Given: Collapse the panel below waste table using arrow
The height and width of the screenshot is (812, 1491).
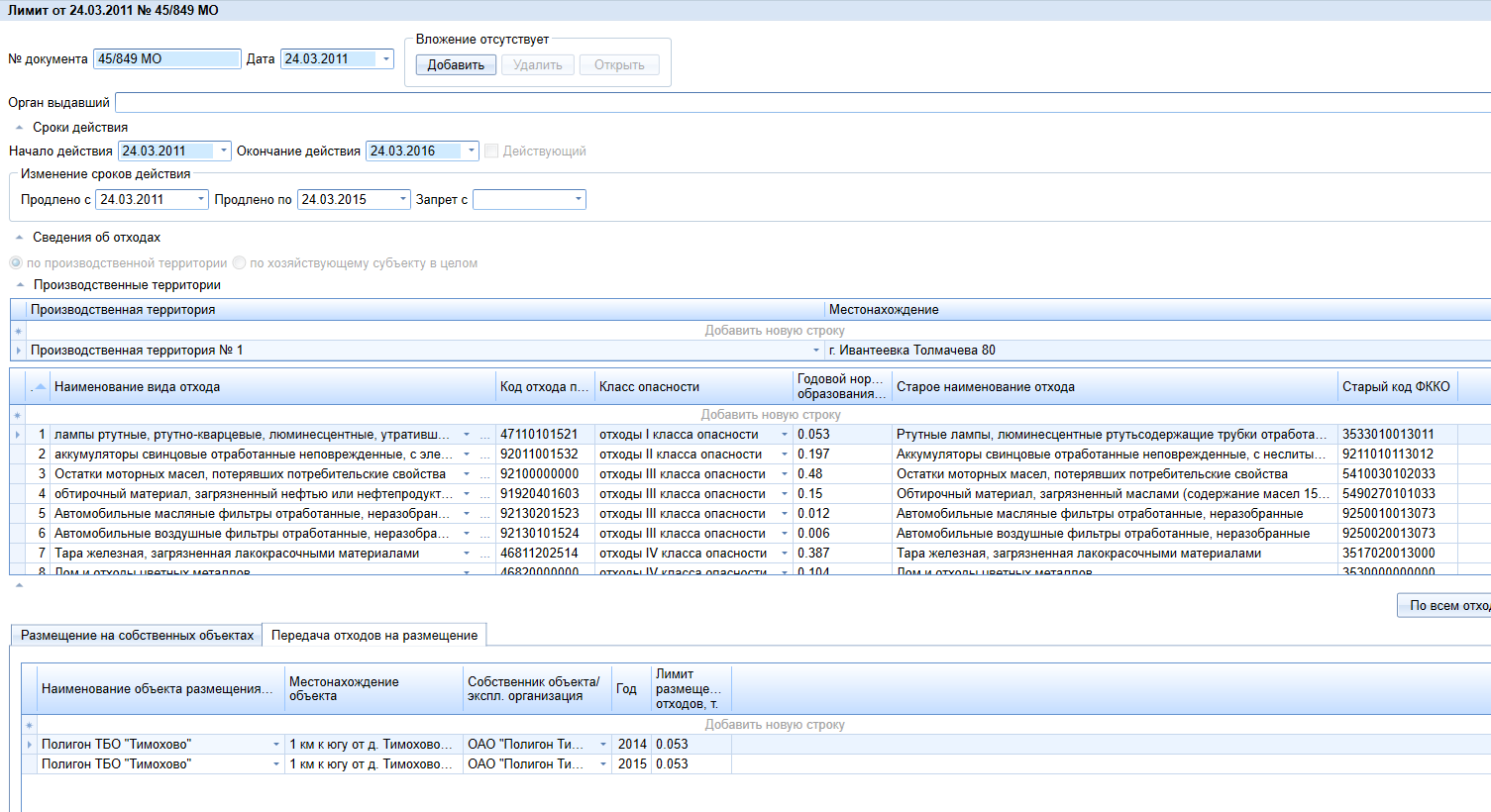Looking at the screenshot, I should (18, 585).
